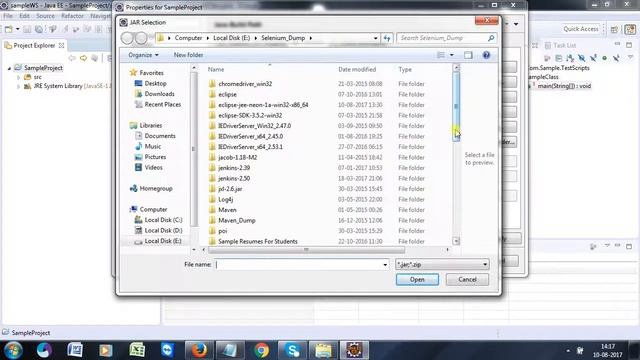Go to Desktop in Favorites
640x360 pixels.
point(155,83)
